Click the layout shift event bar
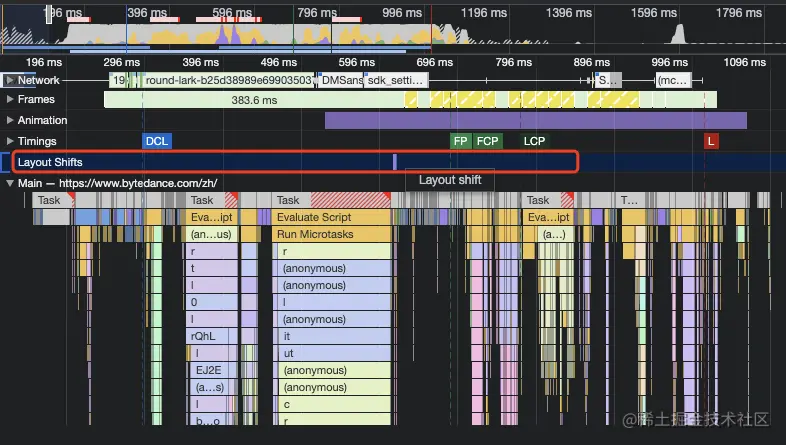Viewport: 786px width, 445px height. coord(395,162)
